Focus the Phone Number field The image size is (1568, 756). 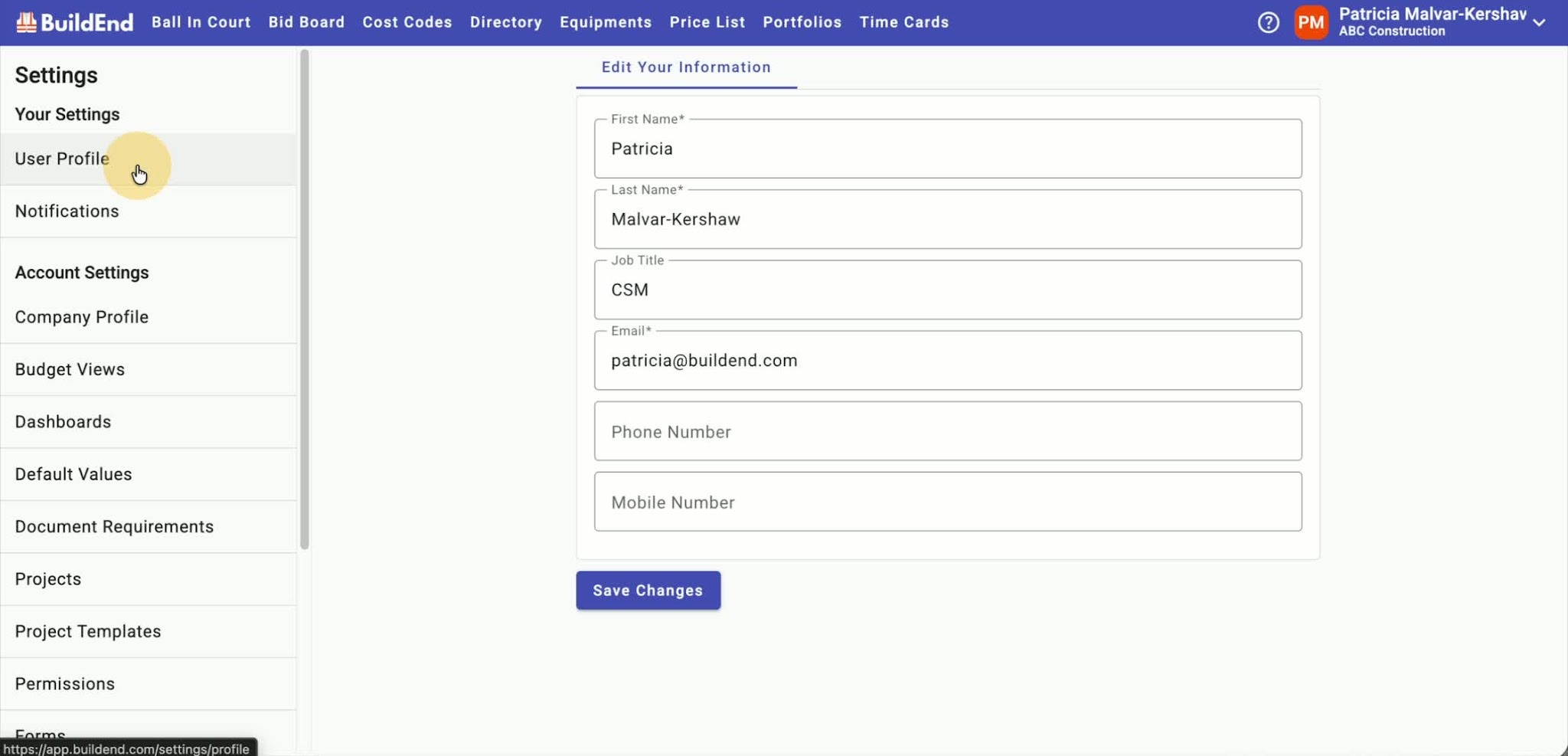click(948, 431)
